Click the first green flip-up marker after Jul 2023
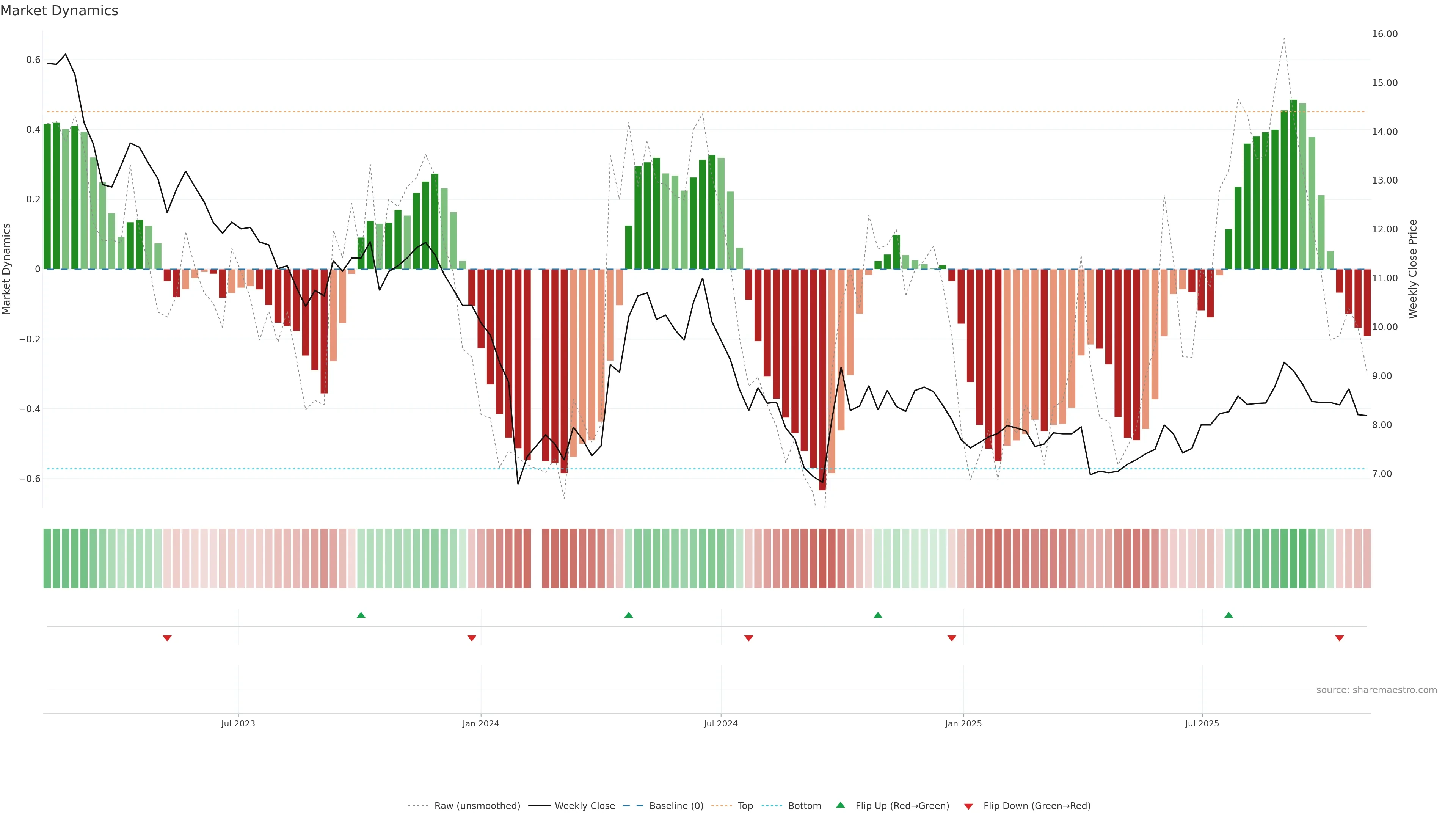The height and width of the screenshot is (819, 1456). pyautogui.click(x=361, y=615)
